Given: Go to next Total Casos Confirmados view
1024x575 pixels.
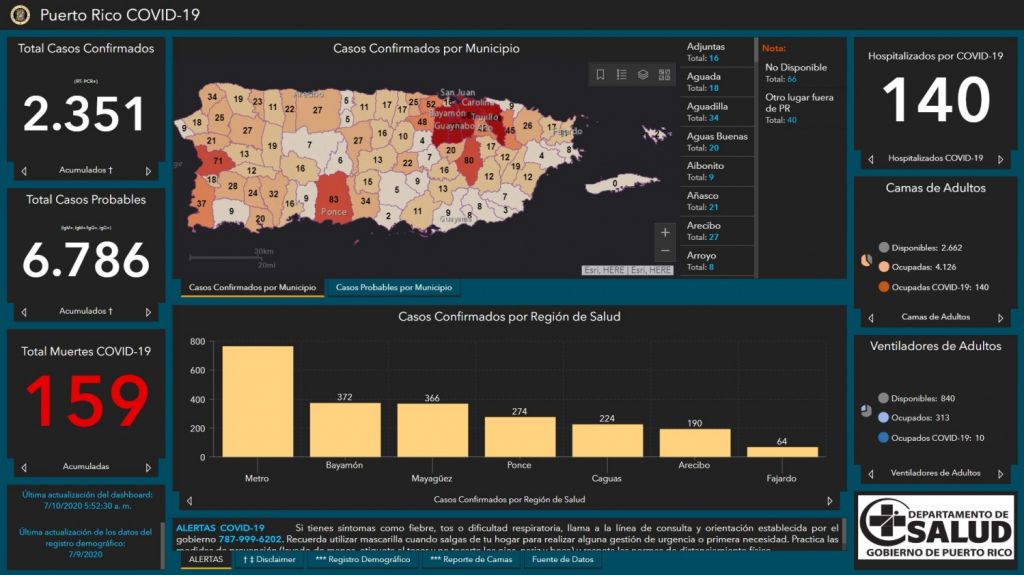Looking at the screenshot, I should coord(149,171).
